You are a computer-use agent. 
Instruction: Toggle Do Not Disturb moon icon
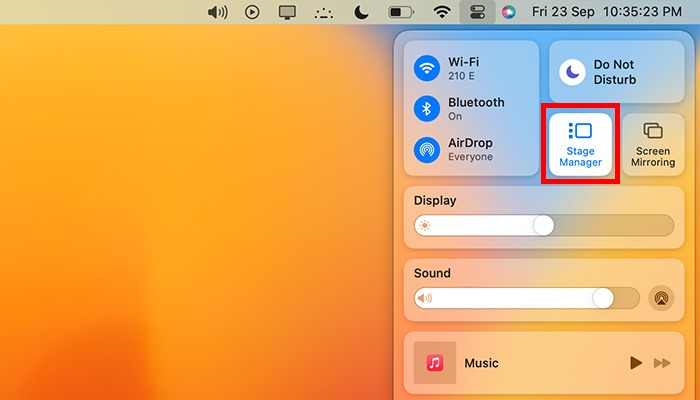click(572, 72)
